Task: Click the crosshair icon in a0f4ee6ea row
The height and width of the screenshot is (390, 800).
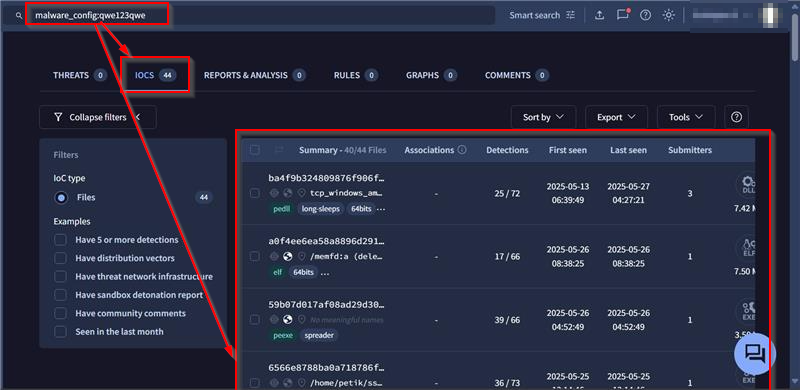Action: point(274,256)
